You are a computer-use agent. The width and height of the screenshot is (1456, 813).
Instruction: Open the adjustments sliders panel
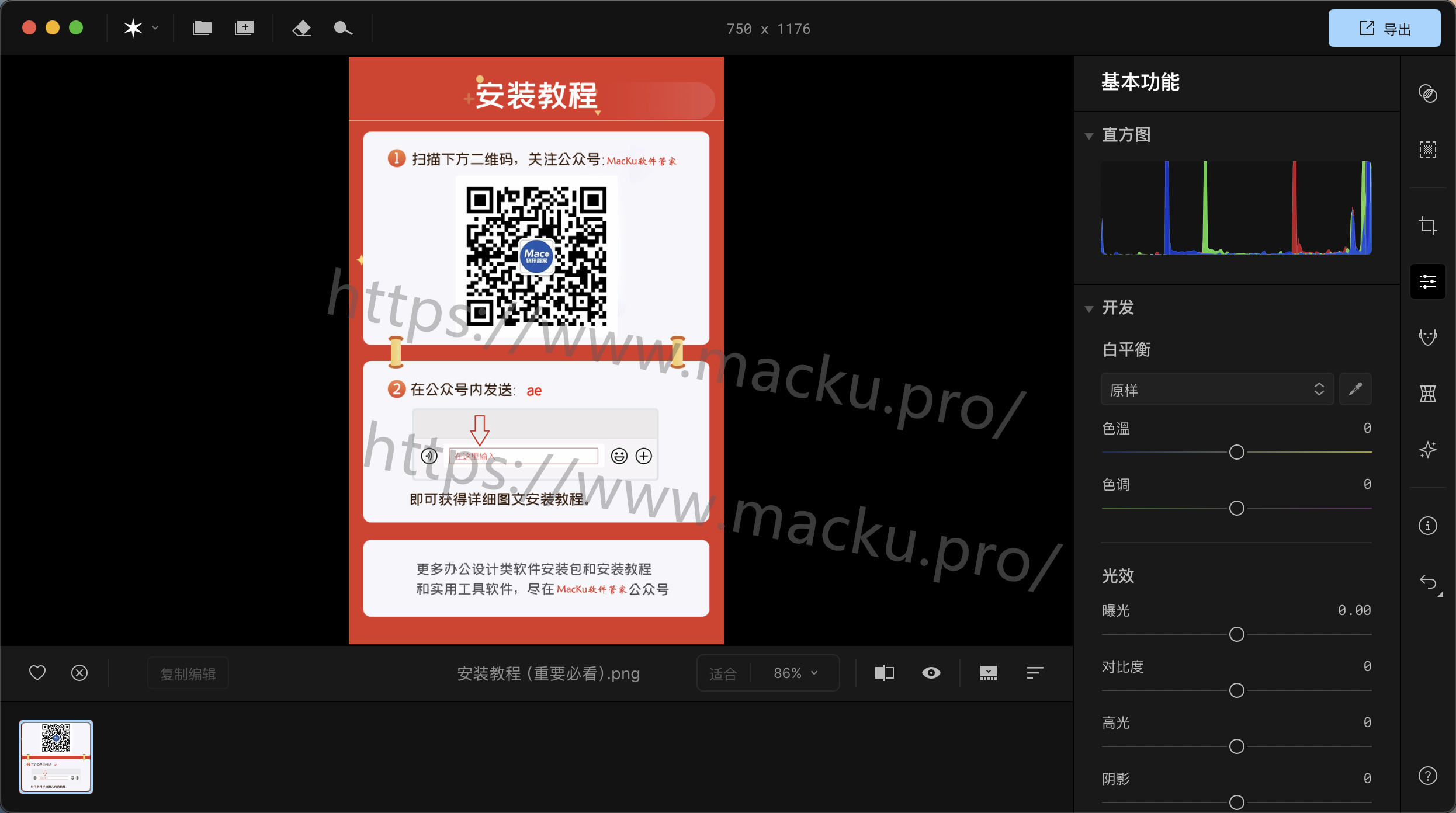pos(1428,282)
